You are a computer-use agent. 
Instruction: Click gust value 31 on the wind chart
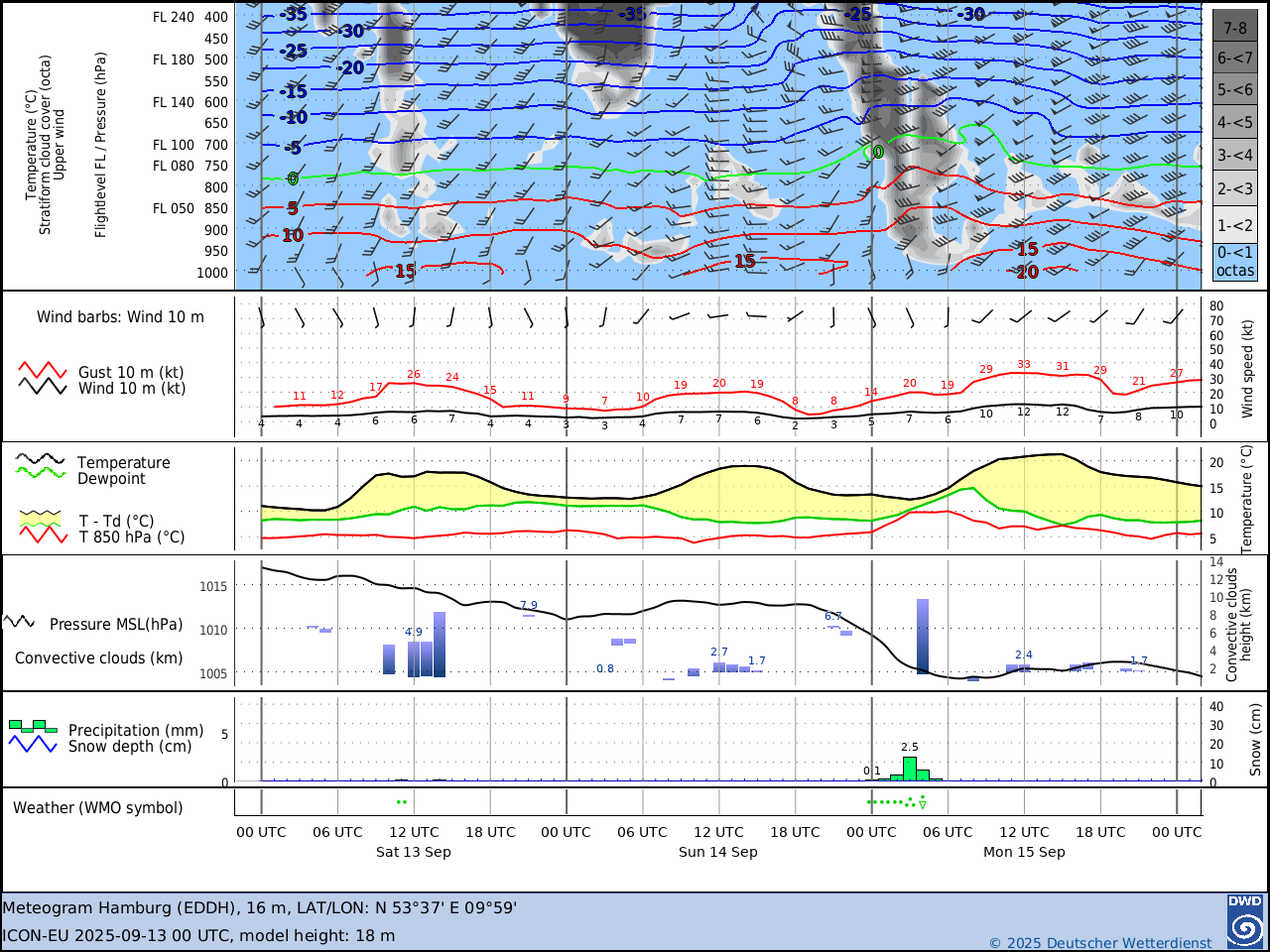(1063, 367)
